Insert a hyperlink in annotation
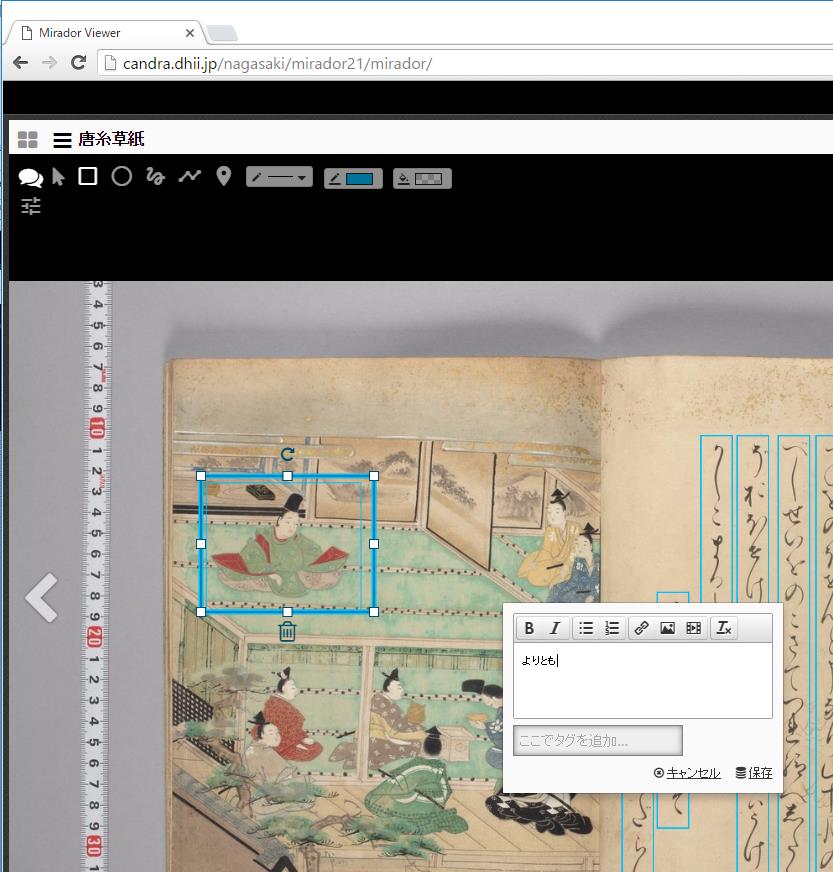The width and height of the screenshot is (833, 872). [641, 628]
